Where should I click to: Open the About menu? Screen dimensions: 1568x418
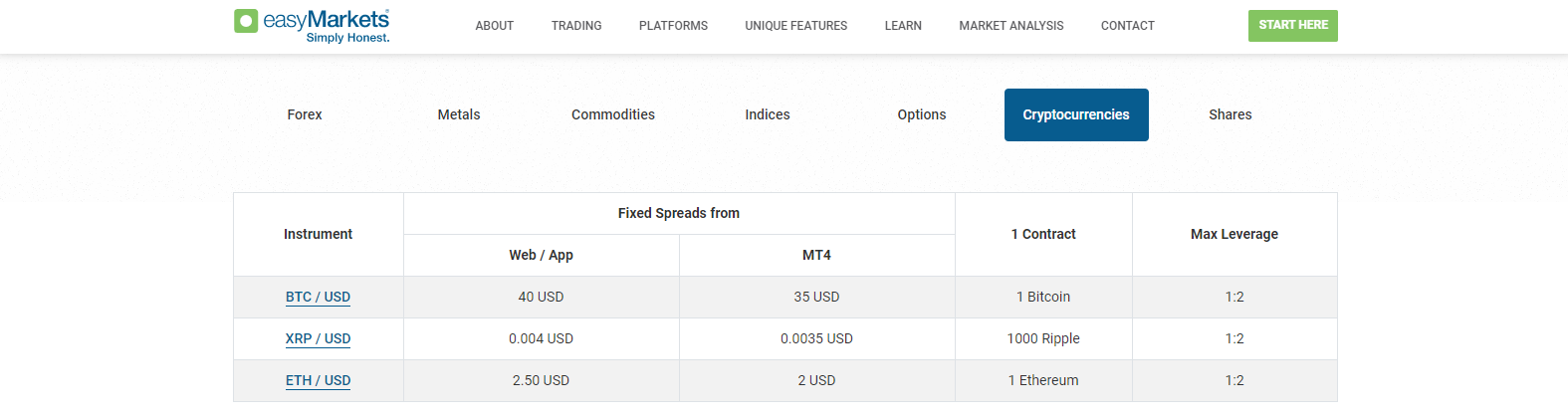coord(495,26)
